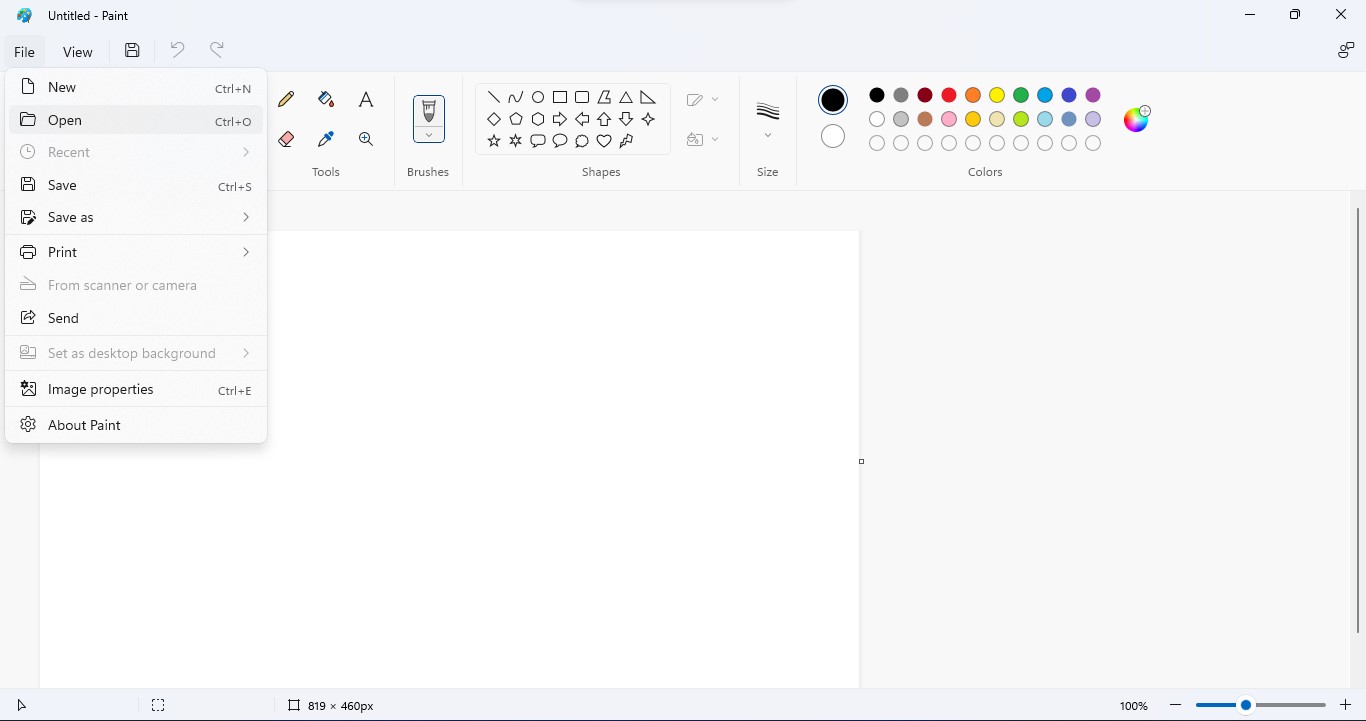Click the zoom out minus button
Screen dimensions: 1366x721
coord(1176,705)
